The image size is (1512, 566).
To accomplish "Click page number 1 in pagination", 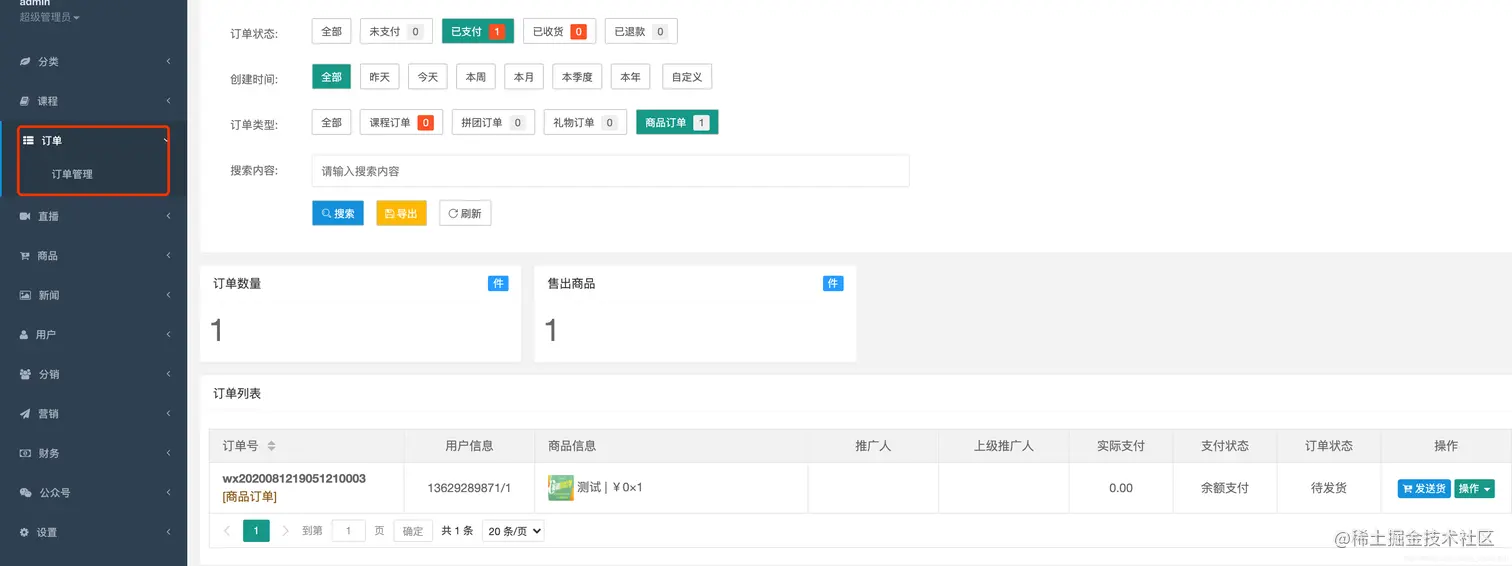I will [x=256, y=531].
